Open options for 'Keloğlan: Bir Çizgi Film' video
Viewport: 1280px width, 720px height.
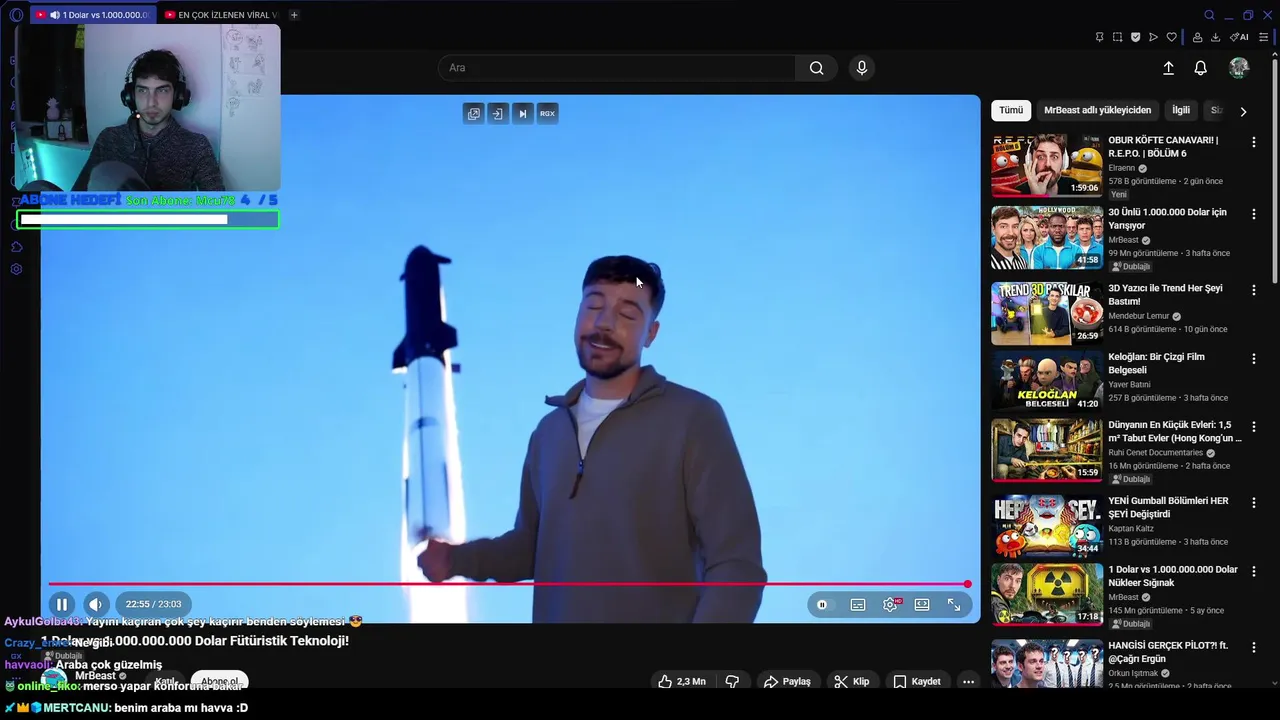pyautogui.click(x=1254, y=358)
